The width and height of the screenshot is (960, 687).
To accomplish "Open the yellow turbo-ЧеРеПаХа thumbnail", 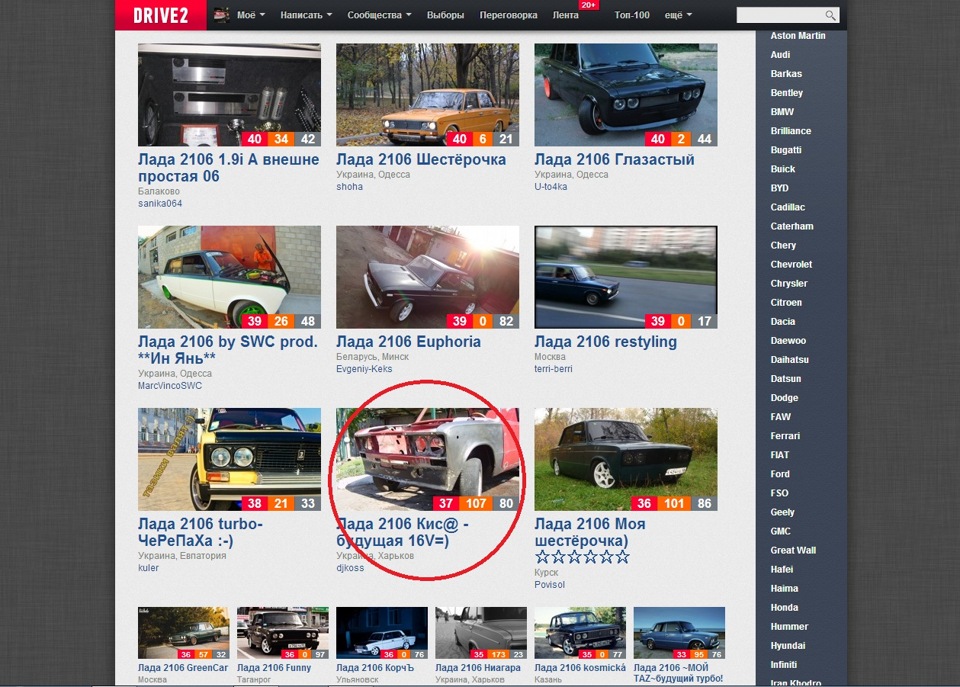I will click(229, 459).
